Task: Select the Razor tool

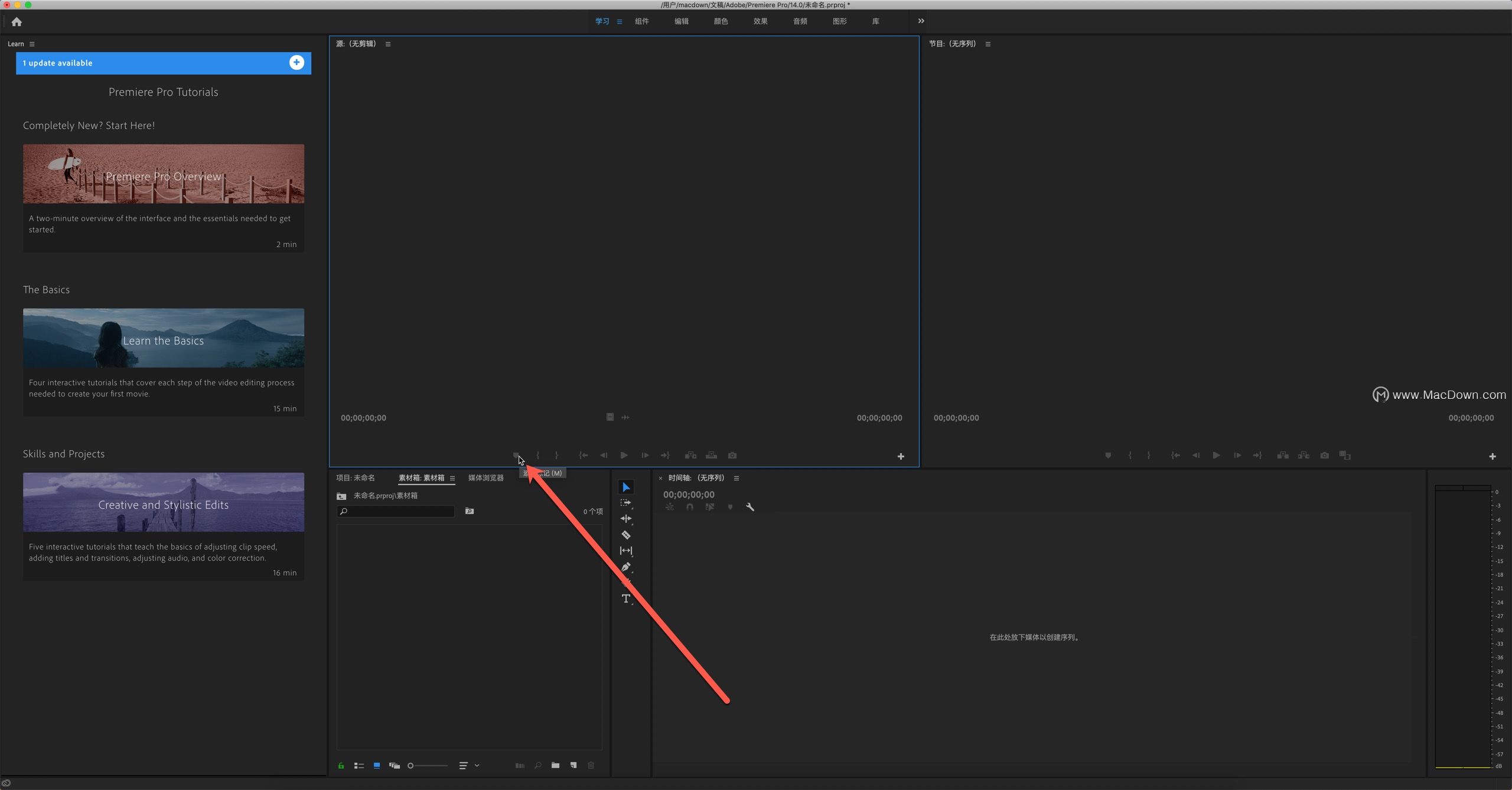Action: (x=626, y=535)
